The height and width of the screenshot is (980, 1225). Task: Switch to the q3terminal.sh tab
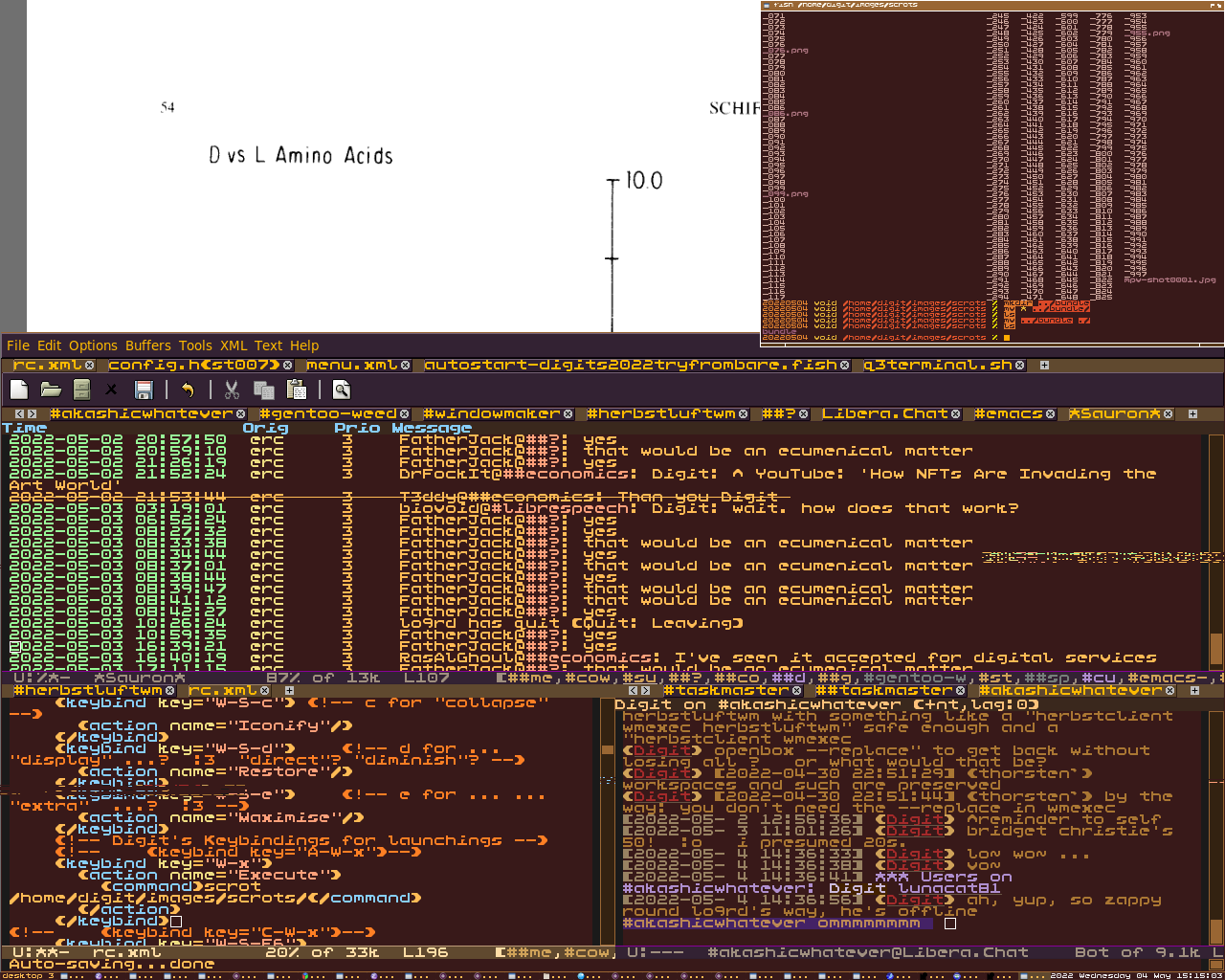[x=938, y=366]
